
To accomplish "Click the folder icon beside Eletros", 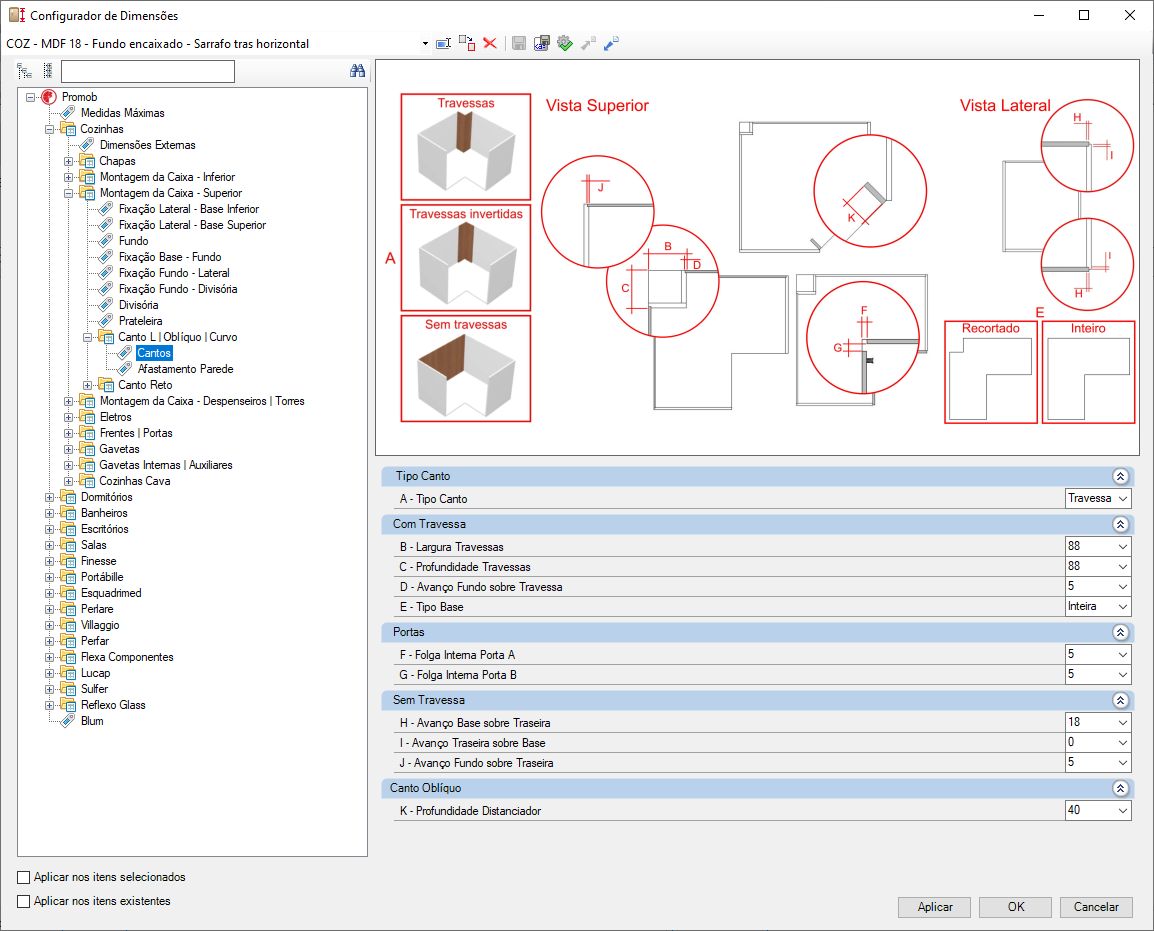I will 88,417.
